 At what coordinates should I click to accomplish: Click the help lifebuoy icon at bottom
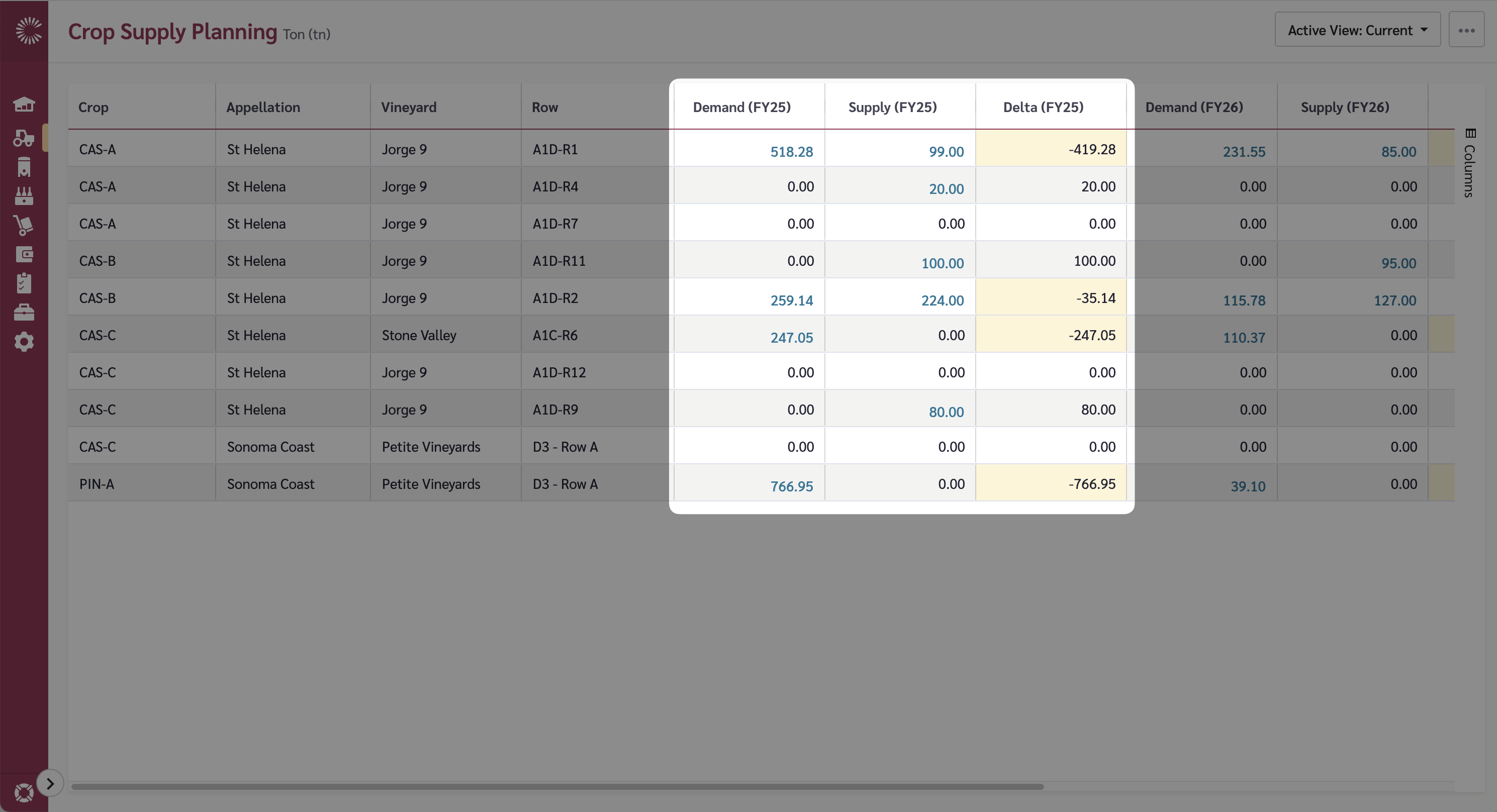[x=25, y=792]
